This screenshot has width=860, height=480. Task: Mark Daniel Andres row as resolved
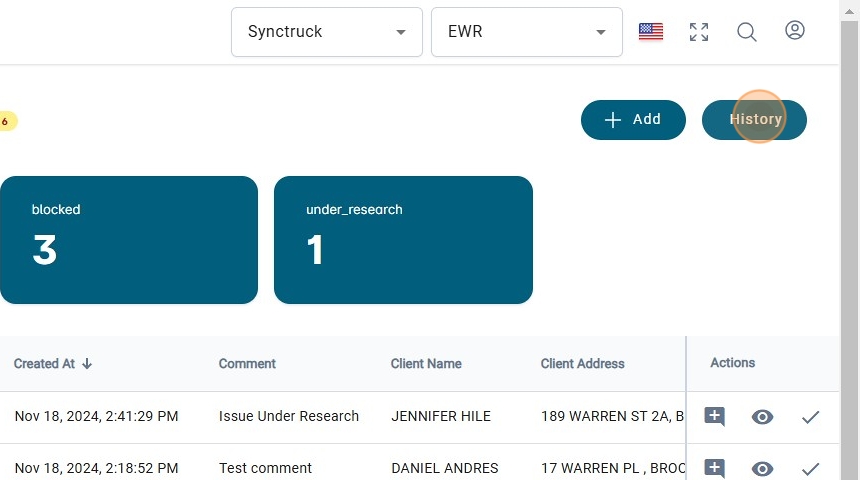coord(810,468)
